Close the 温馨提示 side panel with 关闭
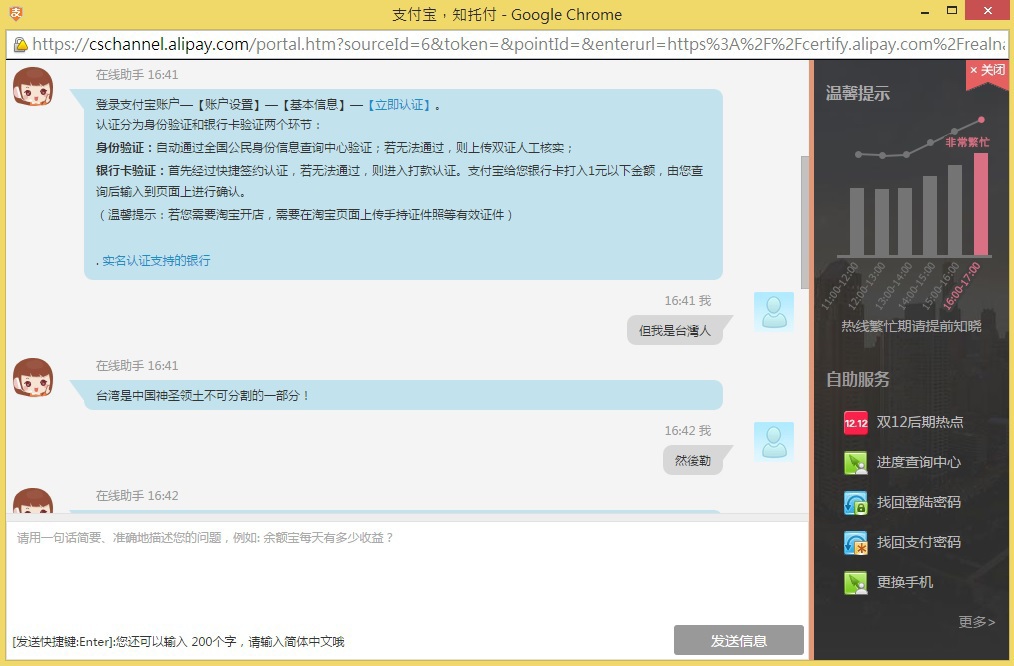This screenshot has height=666, width=1014. coord(987,70)
